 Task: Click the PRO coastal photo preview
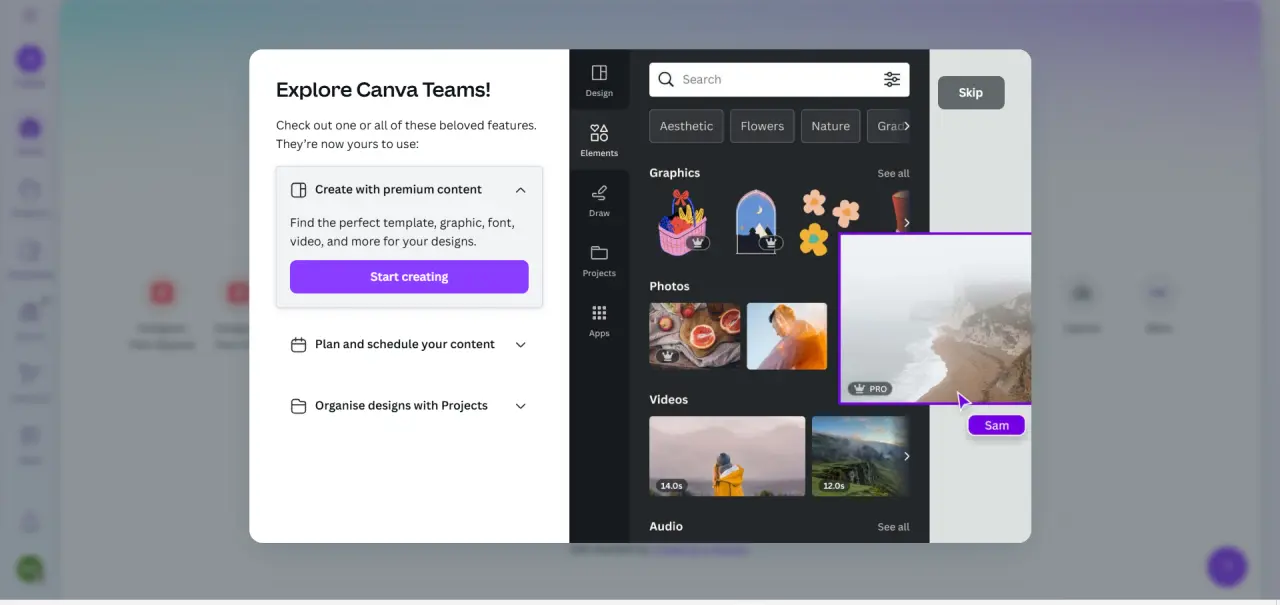pyautogui.click(x=935, y=318)
